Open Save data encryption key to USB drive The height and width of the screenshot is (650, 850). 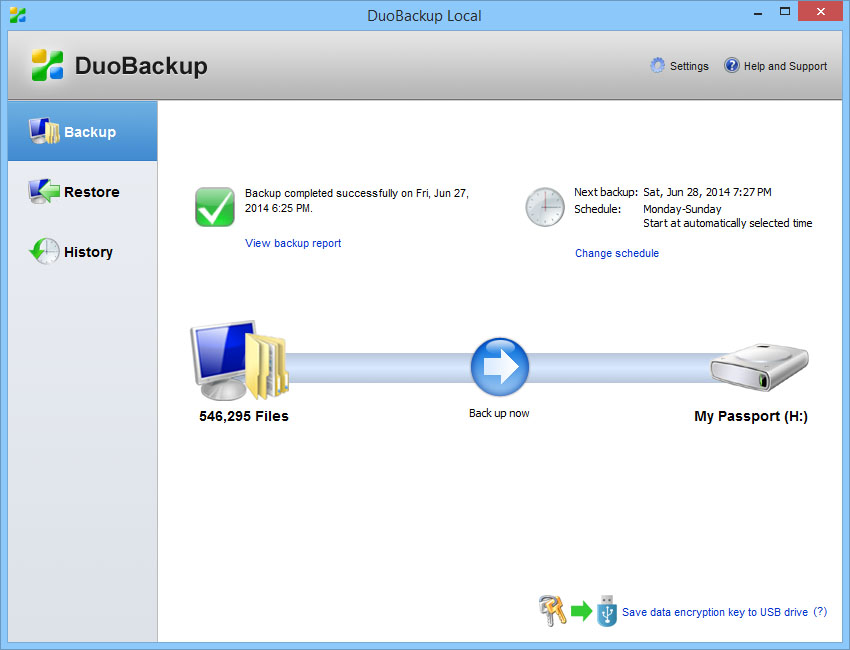tap(715, 612)
